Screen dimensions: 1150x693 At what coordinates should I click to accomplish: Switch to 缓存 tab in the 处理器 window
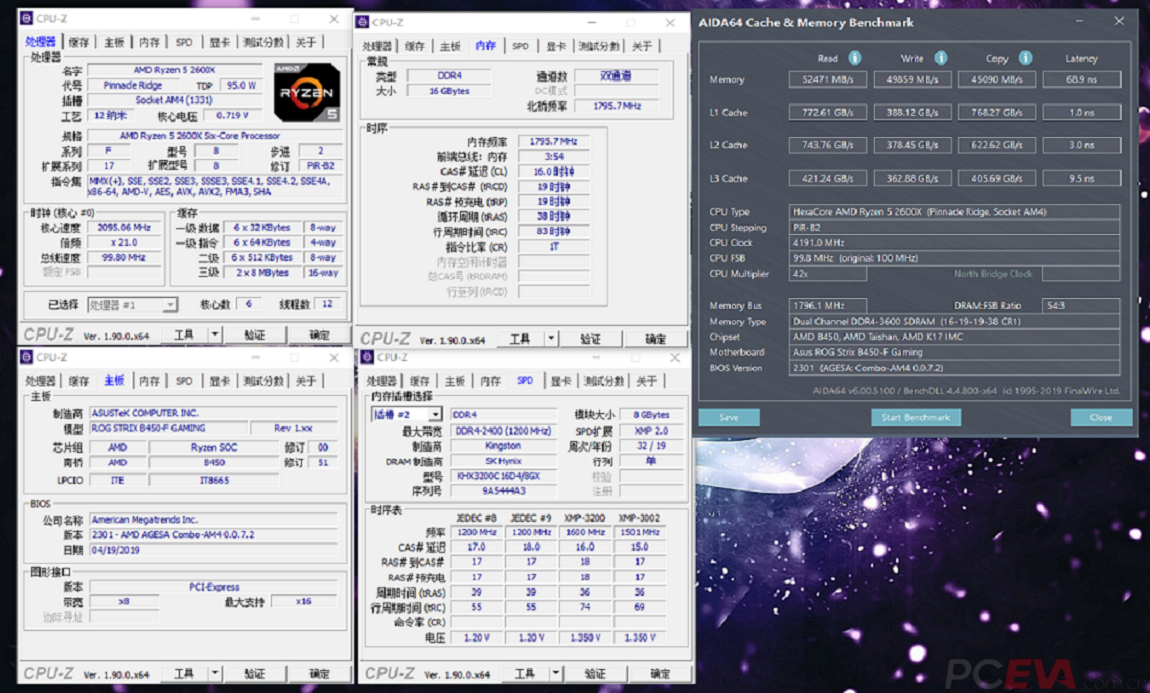click(78, 43)
